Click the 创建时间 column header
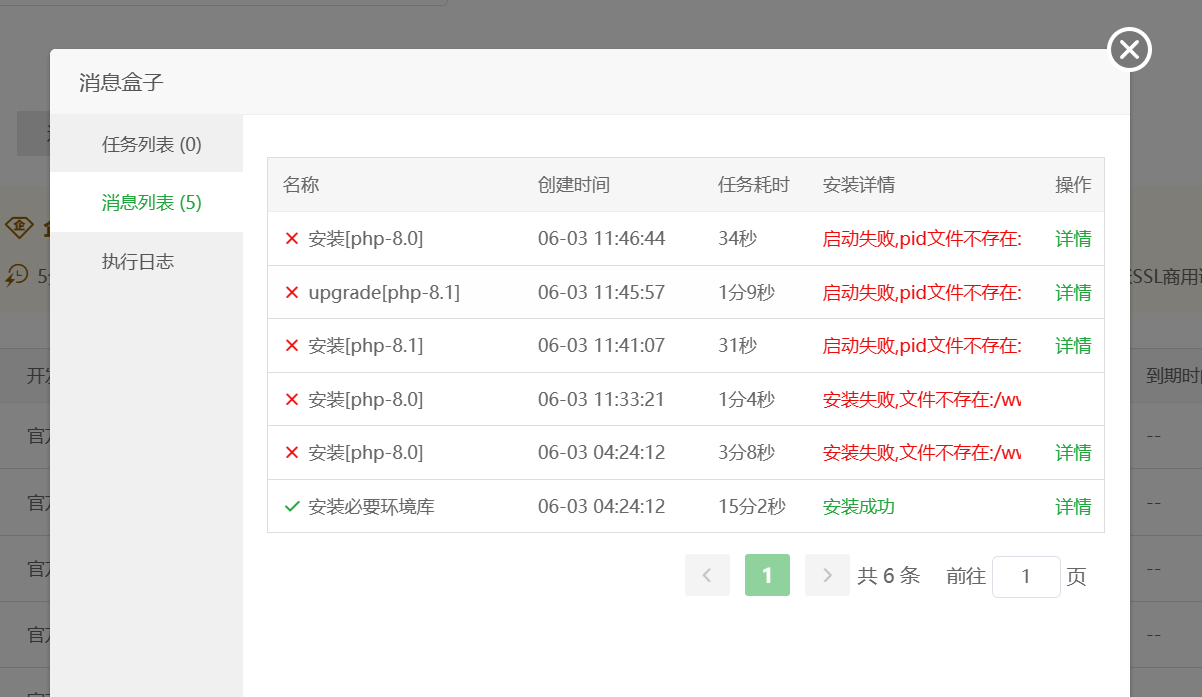1202x697 pixels. point(574,185)
